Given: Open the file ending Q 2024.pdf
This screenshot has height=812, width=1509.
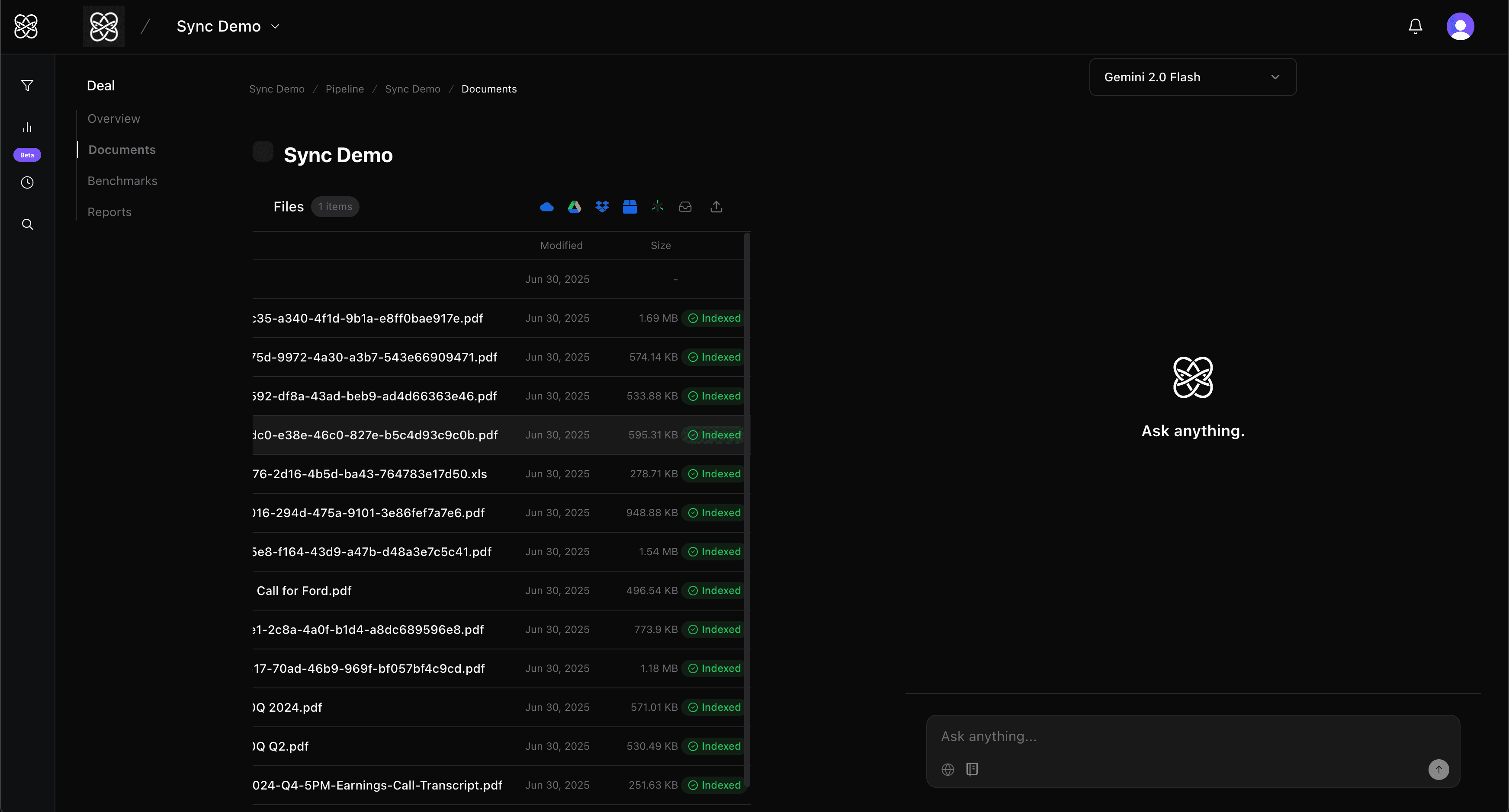Looking at the screenshot, I should tap(288, 708).
